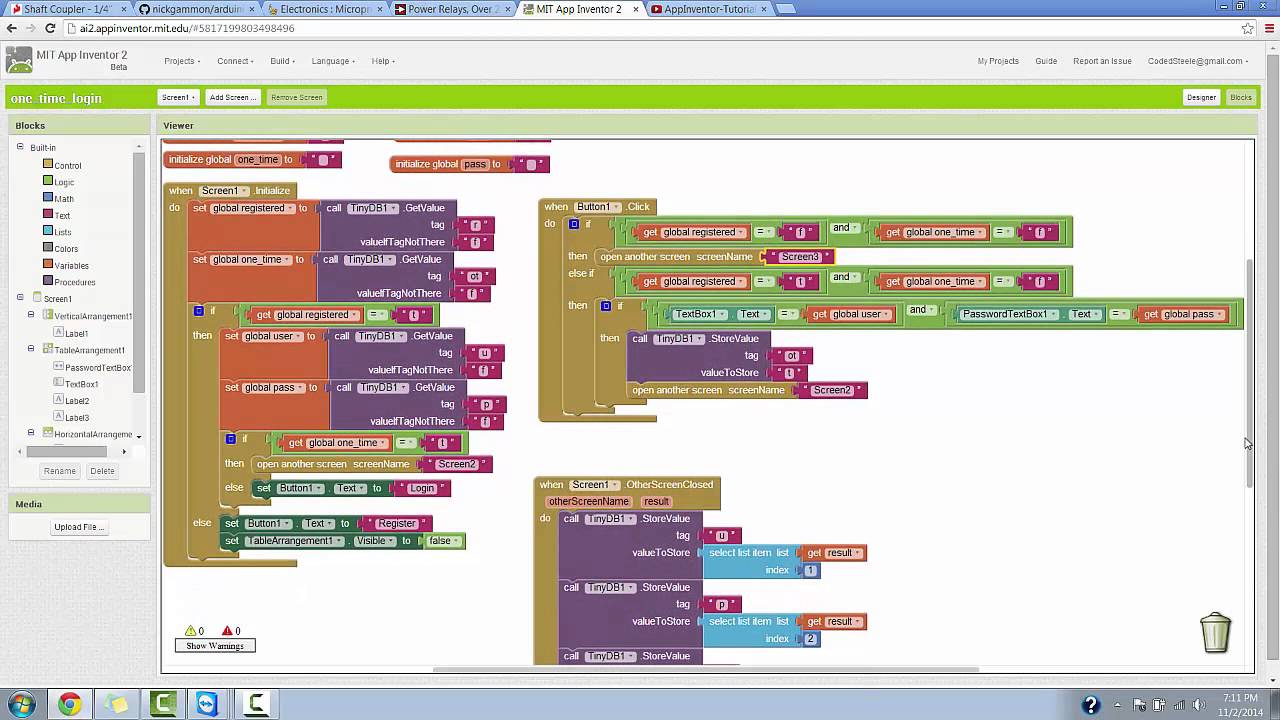
Task: Open the Chrome menu icon
Action: (1268, 28)
